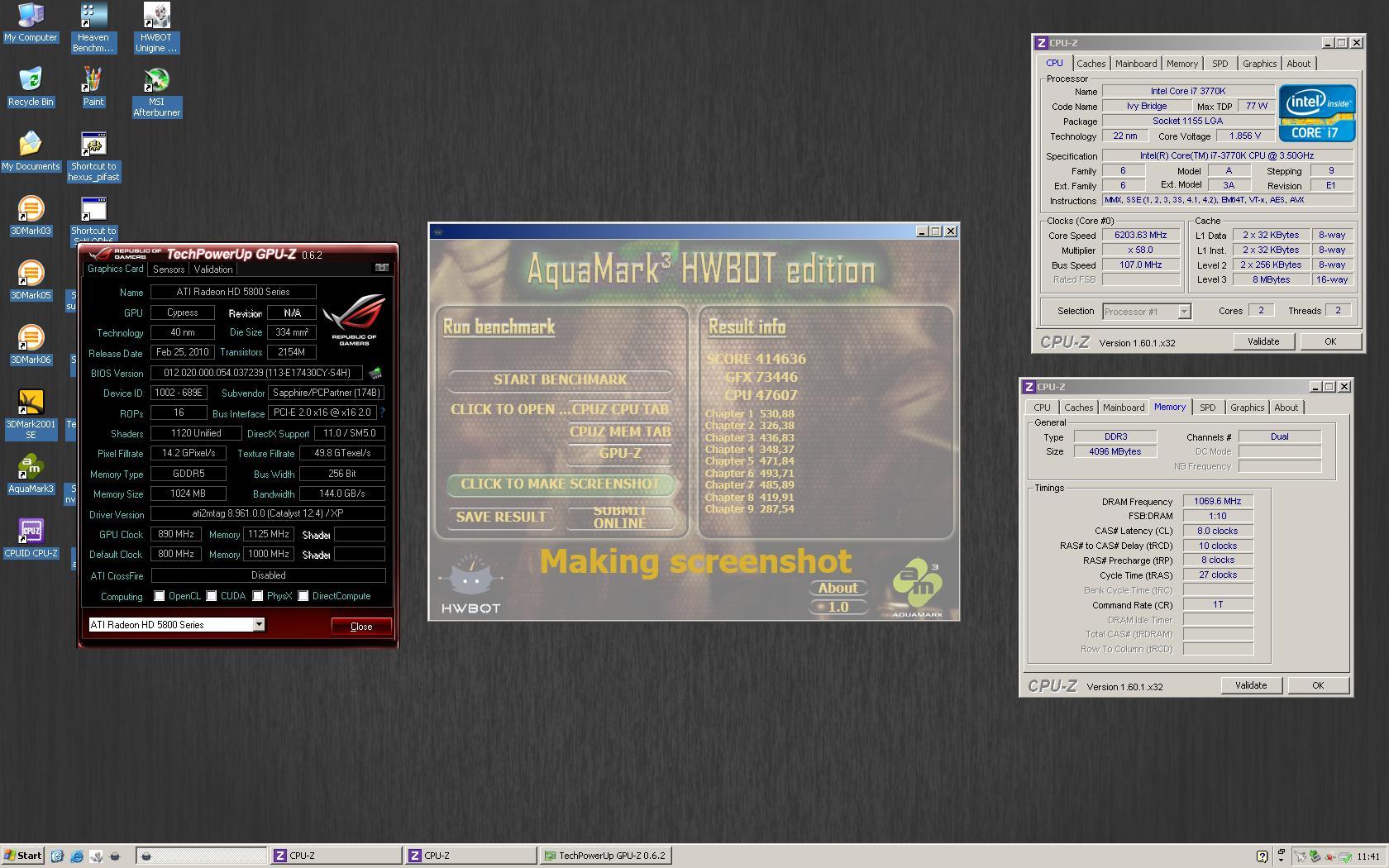Screen dimensions: 1389x868
Task: Open the ATI Radeon HD 5800 Series dropdown
Action: 259,625
